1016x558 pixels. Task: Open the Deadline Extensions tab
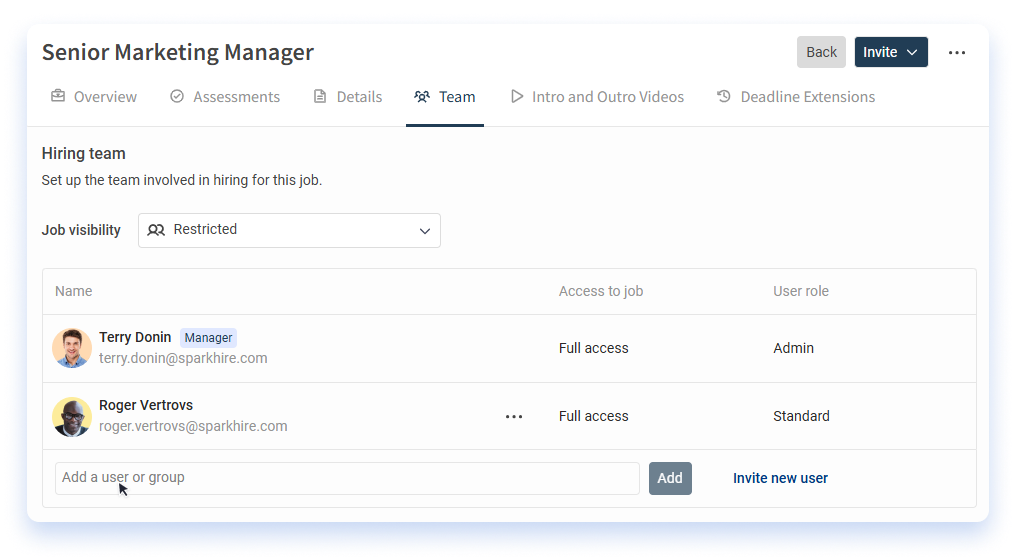click(x=796, y=97)
